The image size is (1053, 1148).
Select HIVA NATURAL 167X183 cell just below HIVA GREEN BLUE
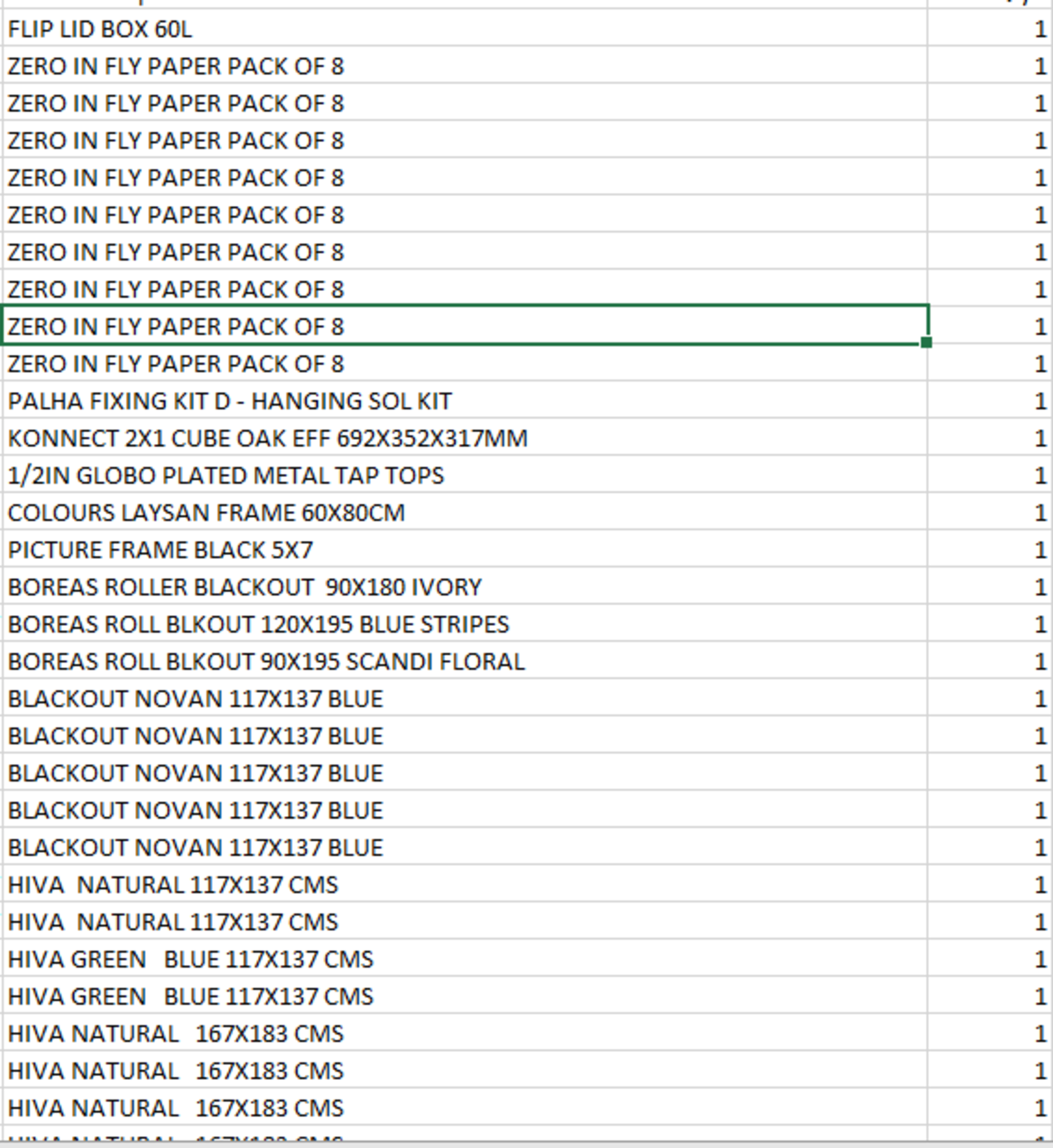[x=465, y=1033]
